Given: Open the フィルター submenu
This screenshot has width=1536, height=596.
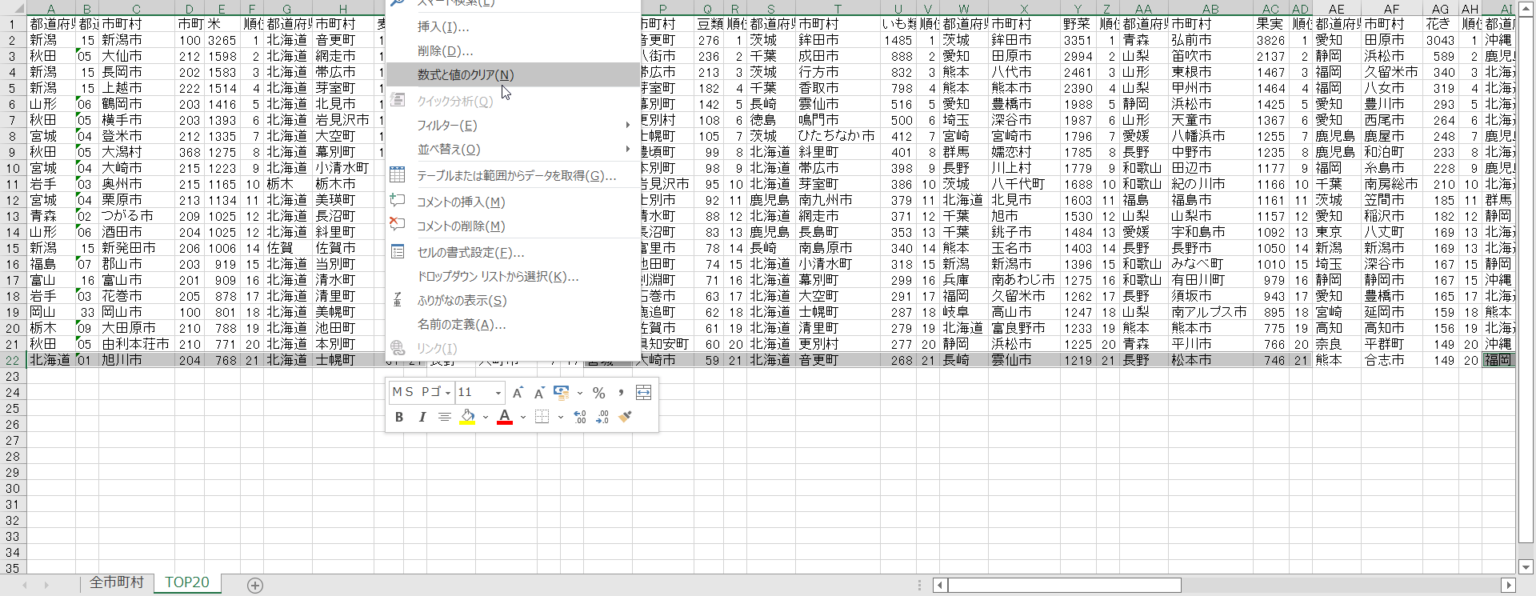Looking at the screenshot, I should [447, 126].
